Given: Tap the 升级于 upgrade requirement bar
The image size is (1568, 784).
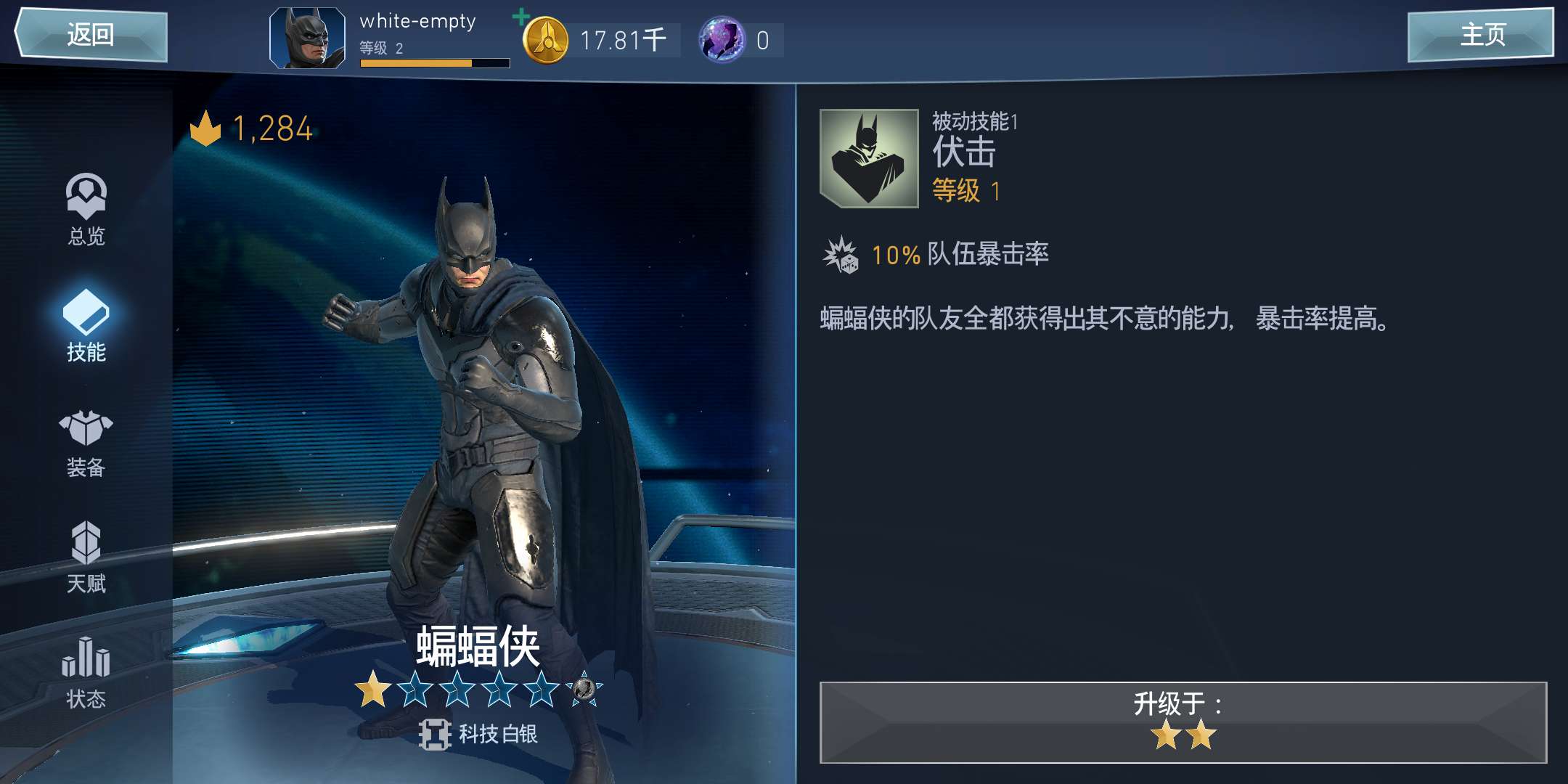Looking at the screenshot, I should pos(1183,722).
